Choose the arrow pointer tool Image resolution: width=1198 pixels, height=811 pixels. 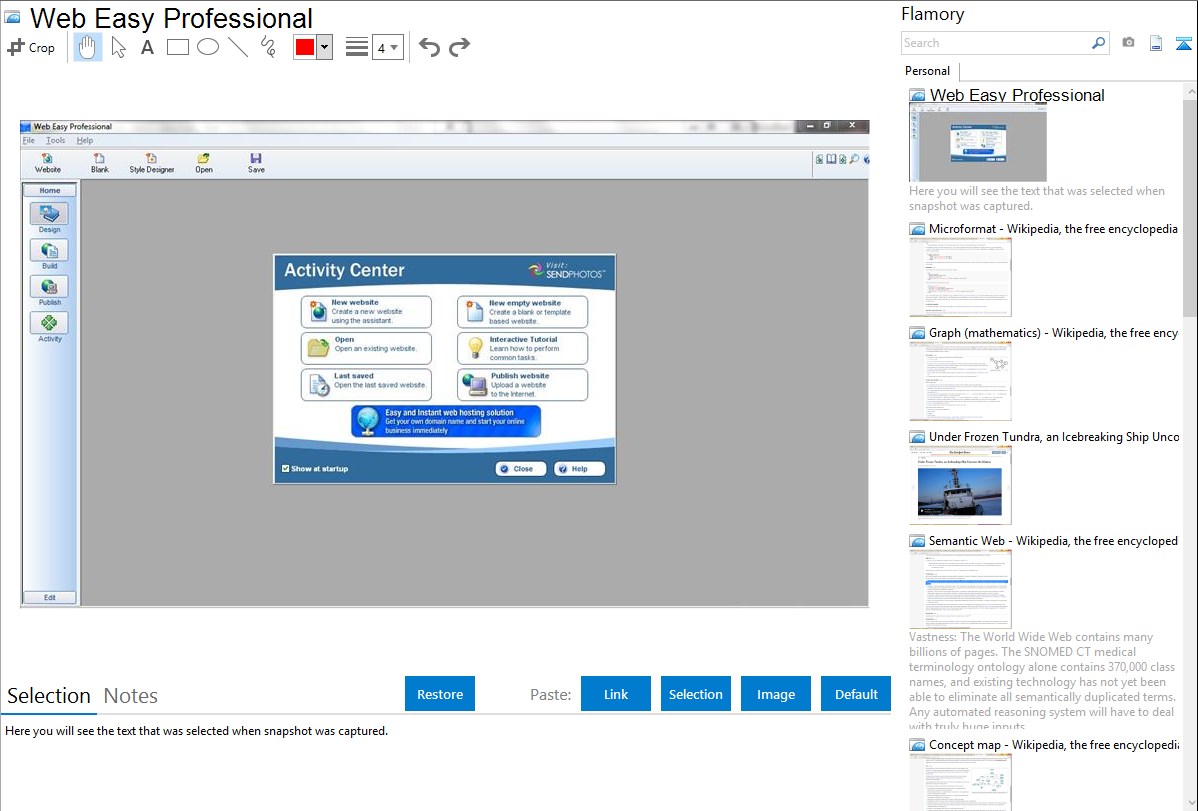click(x=118, y=47)
